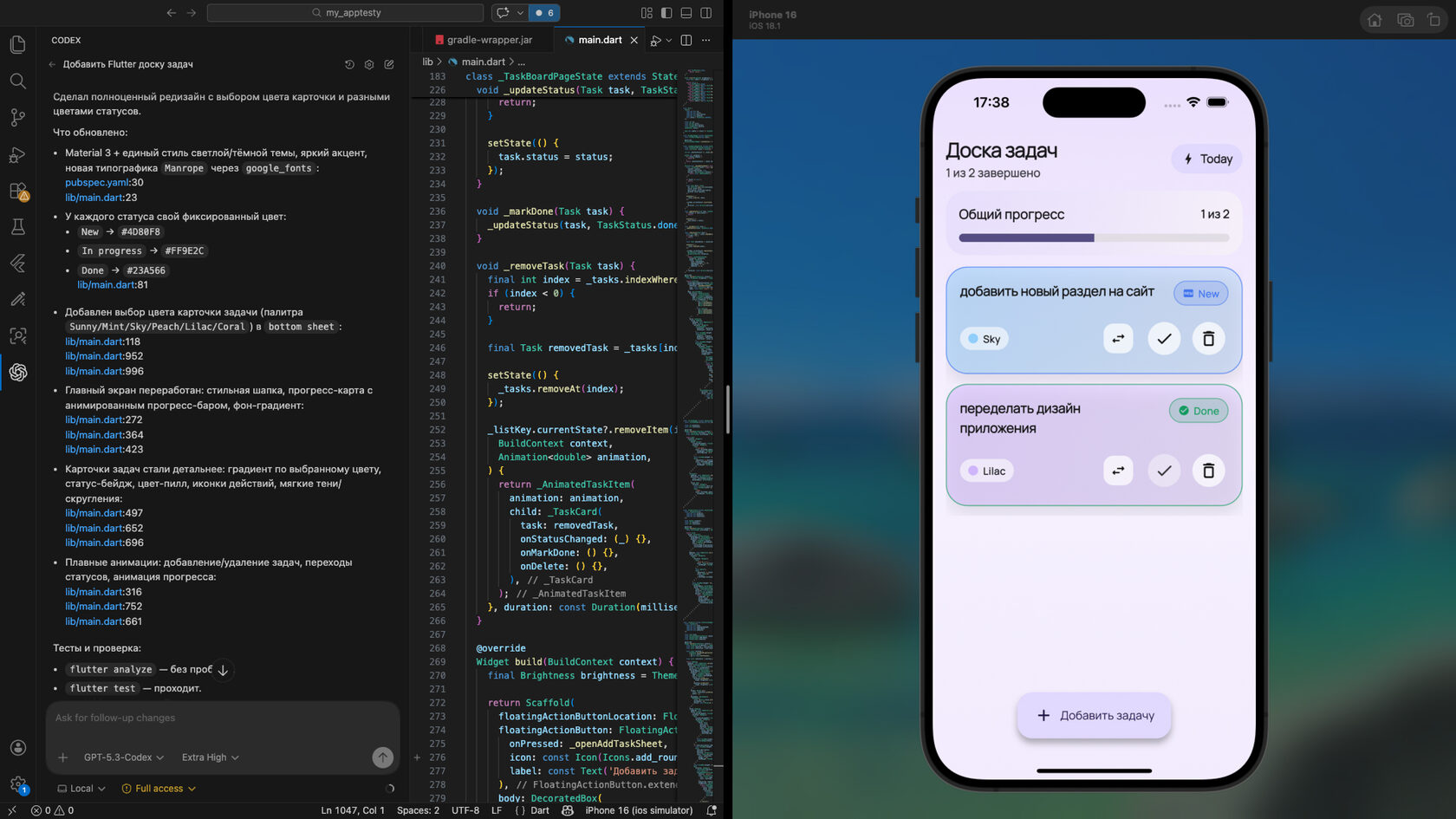Start new Codex chat with the edit icon
This screenshot has width=1456, height=819.
(x=389, y=64)
